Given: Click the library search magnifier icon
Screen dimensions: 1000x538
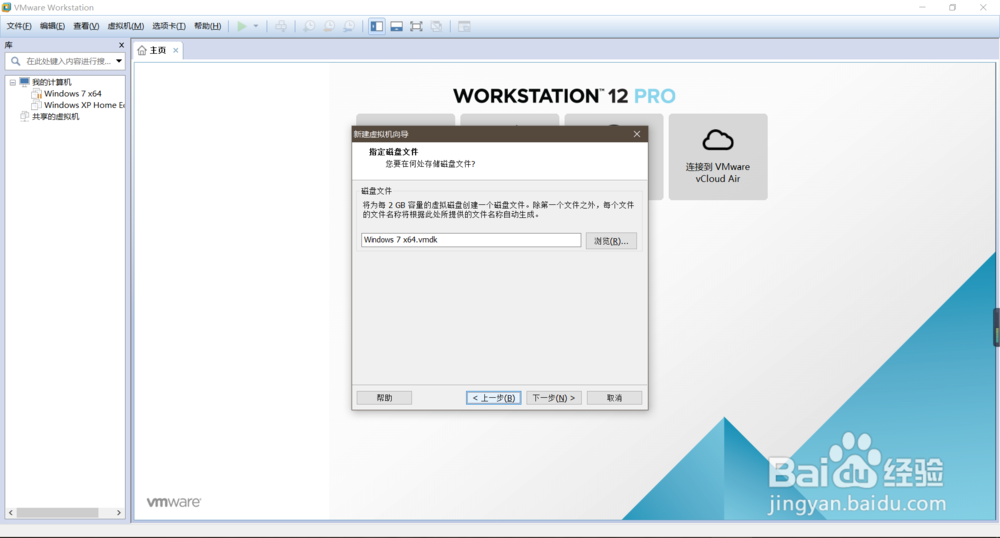Looking at the screenshot, I should point(15,61).
